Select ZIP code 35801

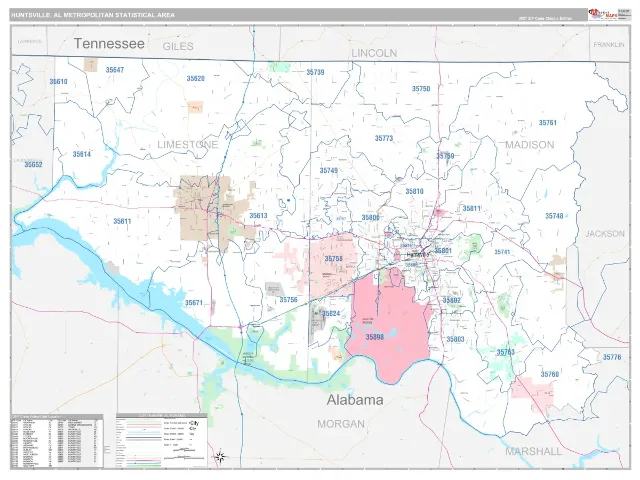click(443, 250)
